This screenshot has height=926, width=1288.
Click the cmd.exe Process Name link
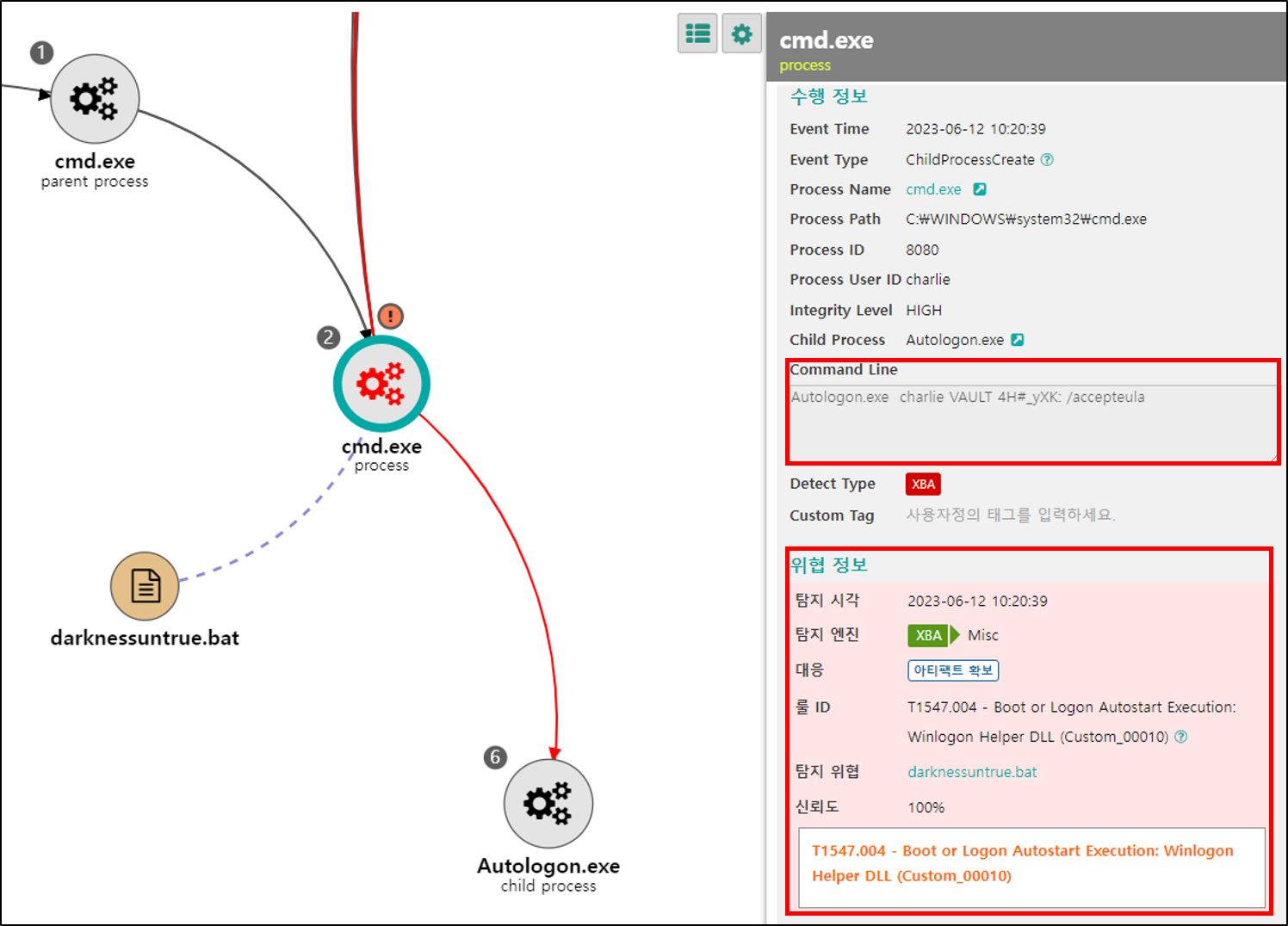(x=933, y=189)
